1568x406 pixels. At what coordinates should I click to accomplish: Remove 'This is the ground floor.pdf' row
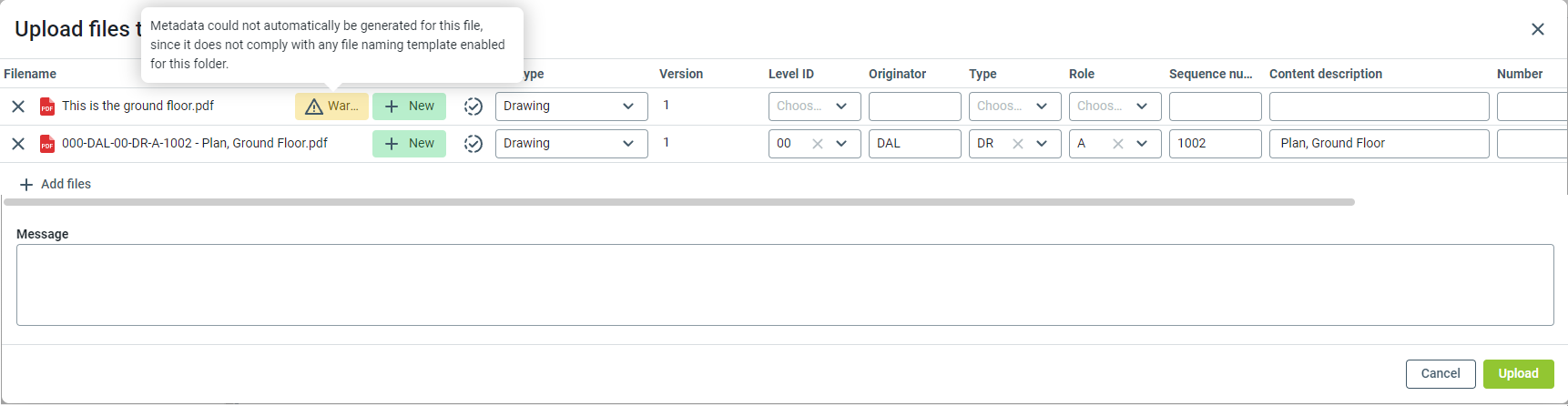17,107
